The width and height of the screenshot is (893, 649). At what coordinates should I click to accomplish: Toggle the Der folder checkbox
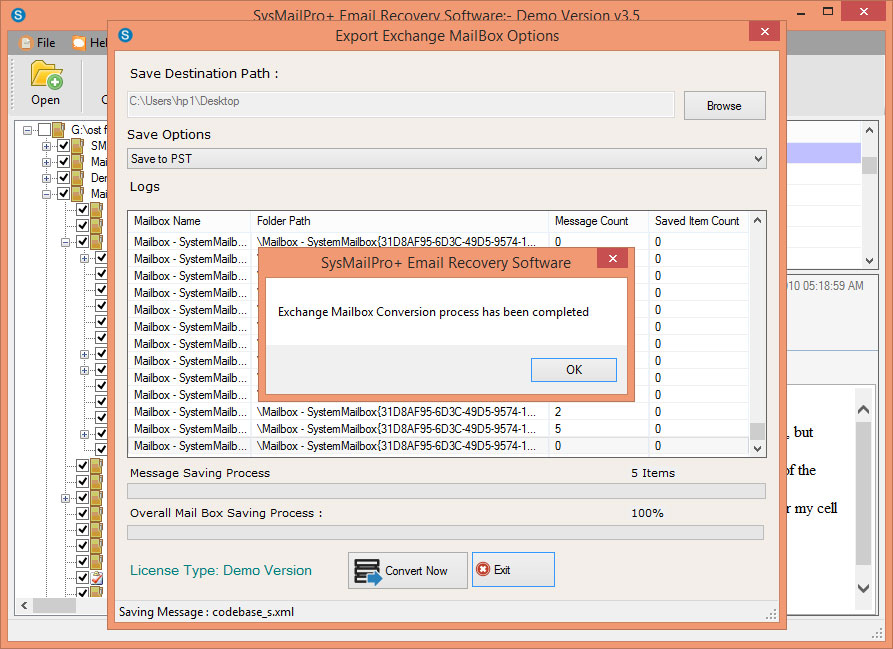click(63, 178)
